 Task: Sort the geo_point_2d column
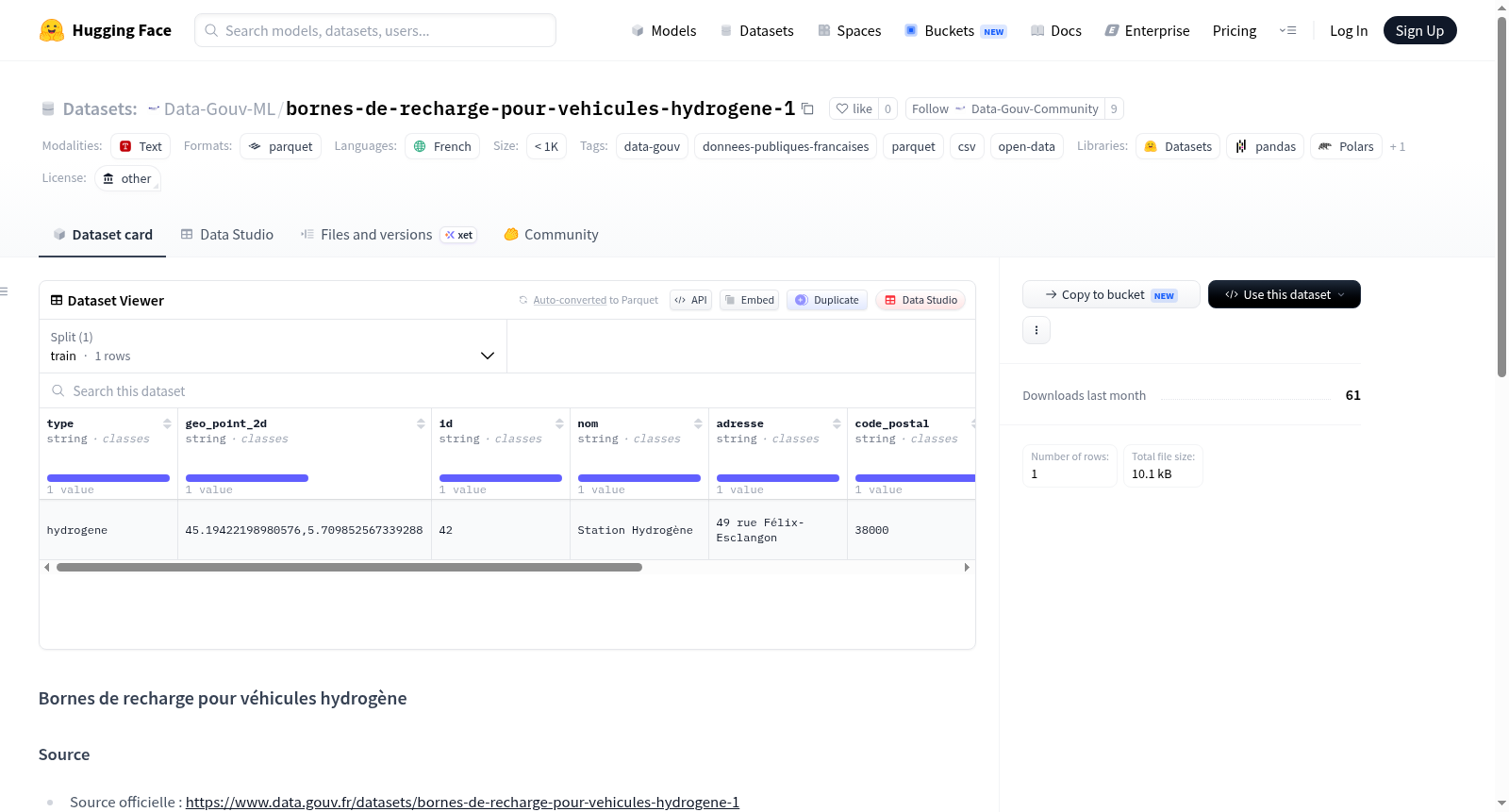(421, 424)
